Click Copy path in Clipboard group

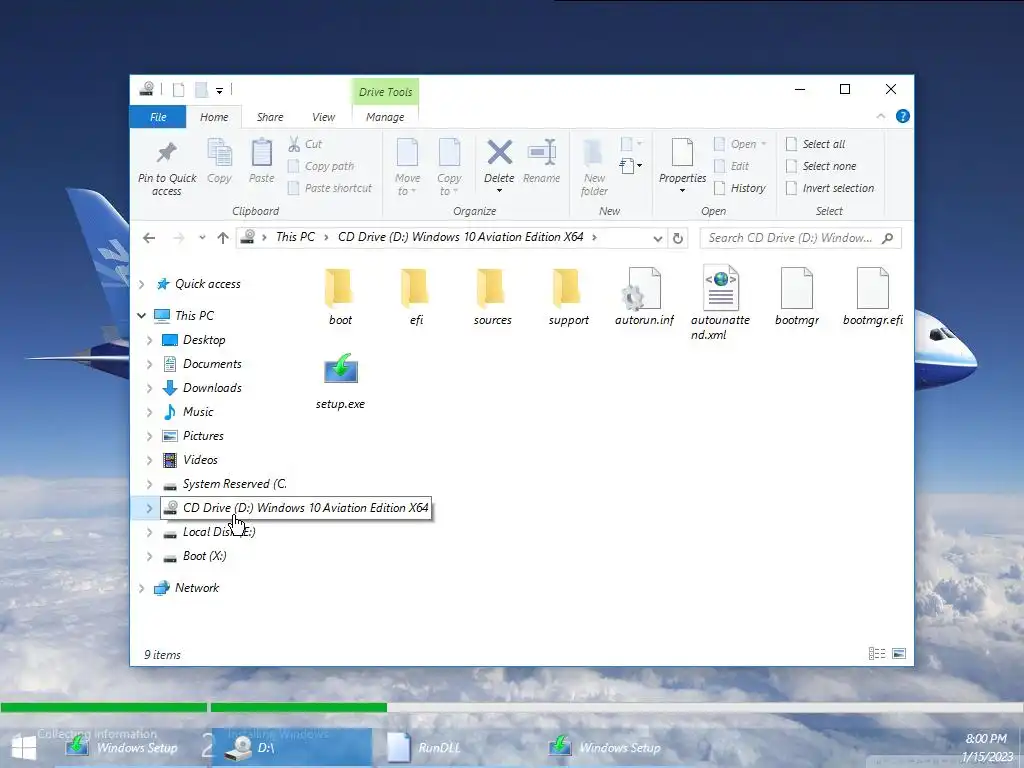[x=321, y=167]
